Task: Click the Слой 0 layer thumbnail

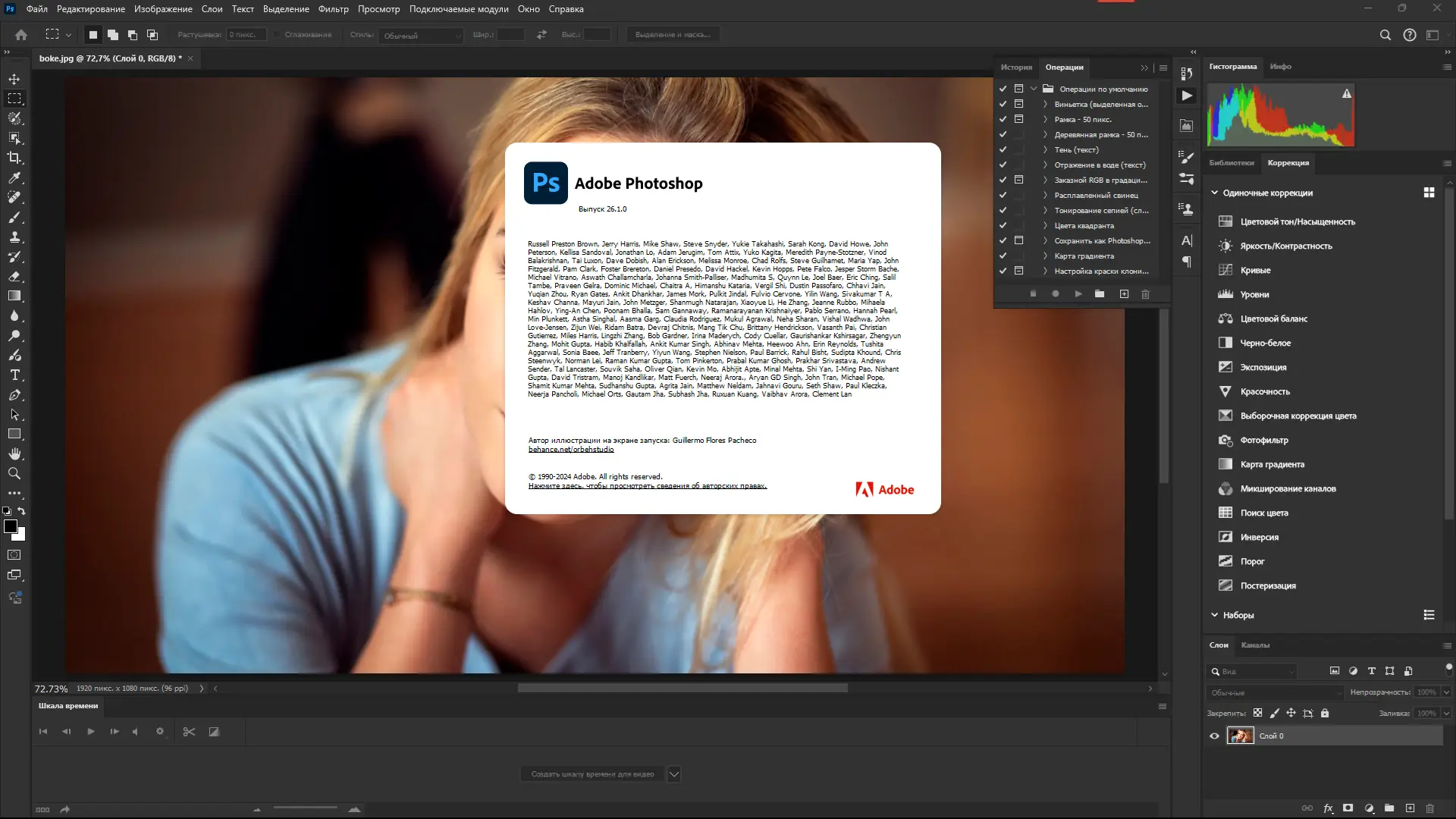Action: pyautogui.click(x=1241, y=736)
